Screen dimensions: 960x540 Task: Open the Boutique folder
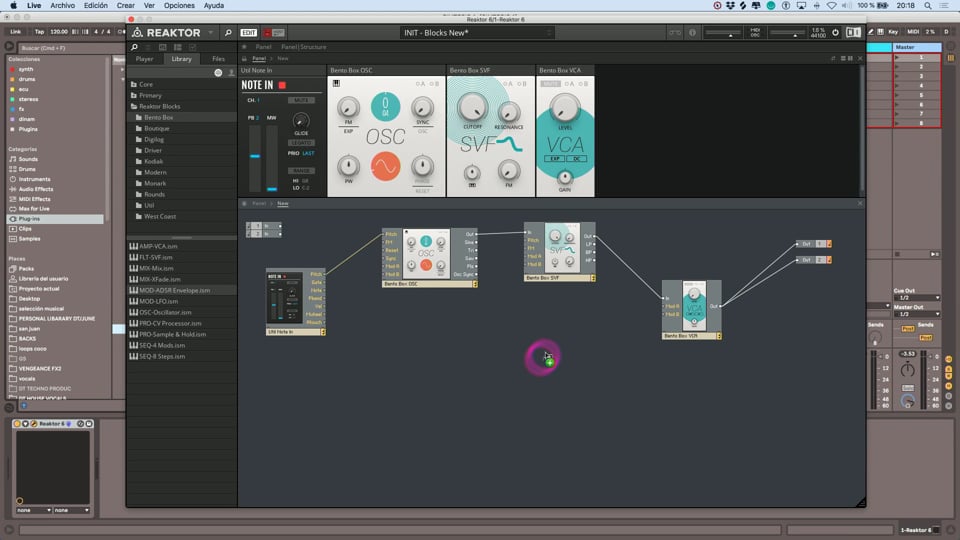pos(157,128)
